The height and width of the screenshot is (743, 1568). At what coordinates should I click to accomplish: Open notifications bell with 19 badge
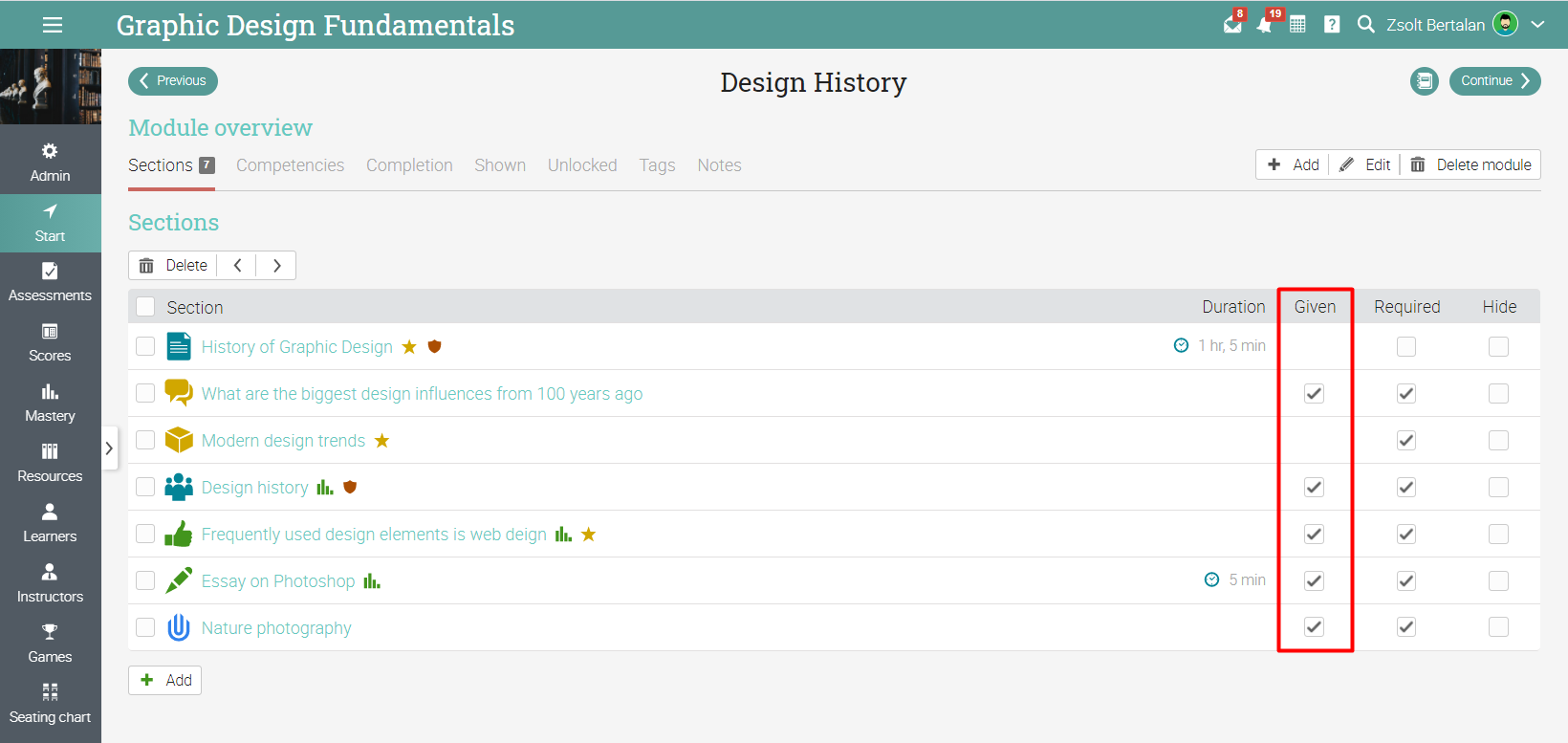pyautogui.click(x=1265, y=24)
